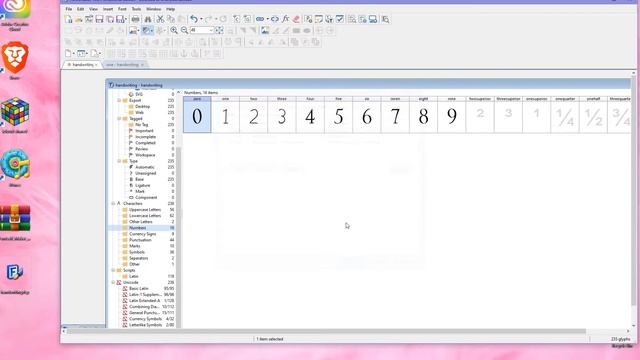Click the Undo arrow icon

[x=194, y=19]
